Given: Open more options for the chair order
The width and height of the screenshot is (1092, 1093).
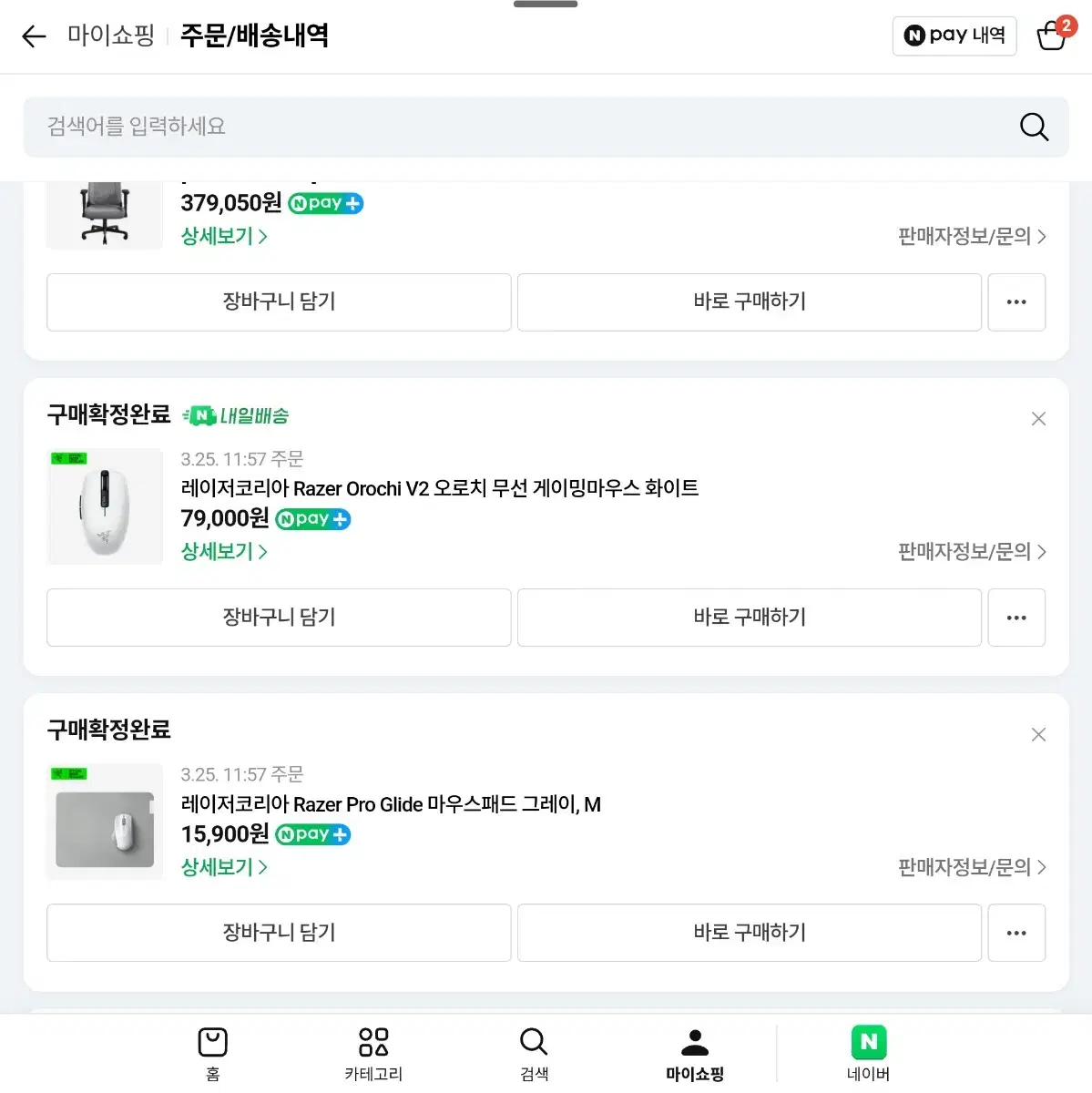Looking at the screenshot, I should [1016, 301].
